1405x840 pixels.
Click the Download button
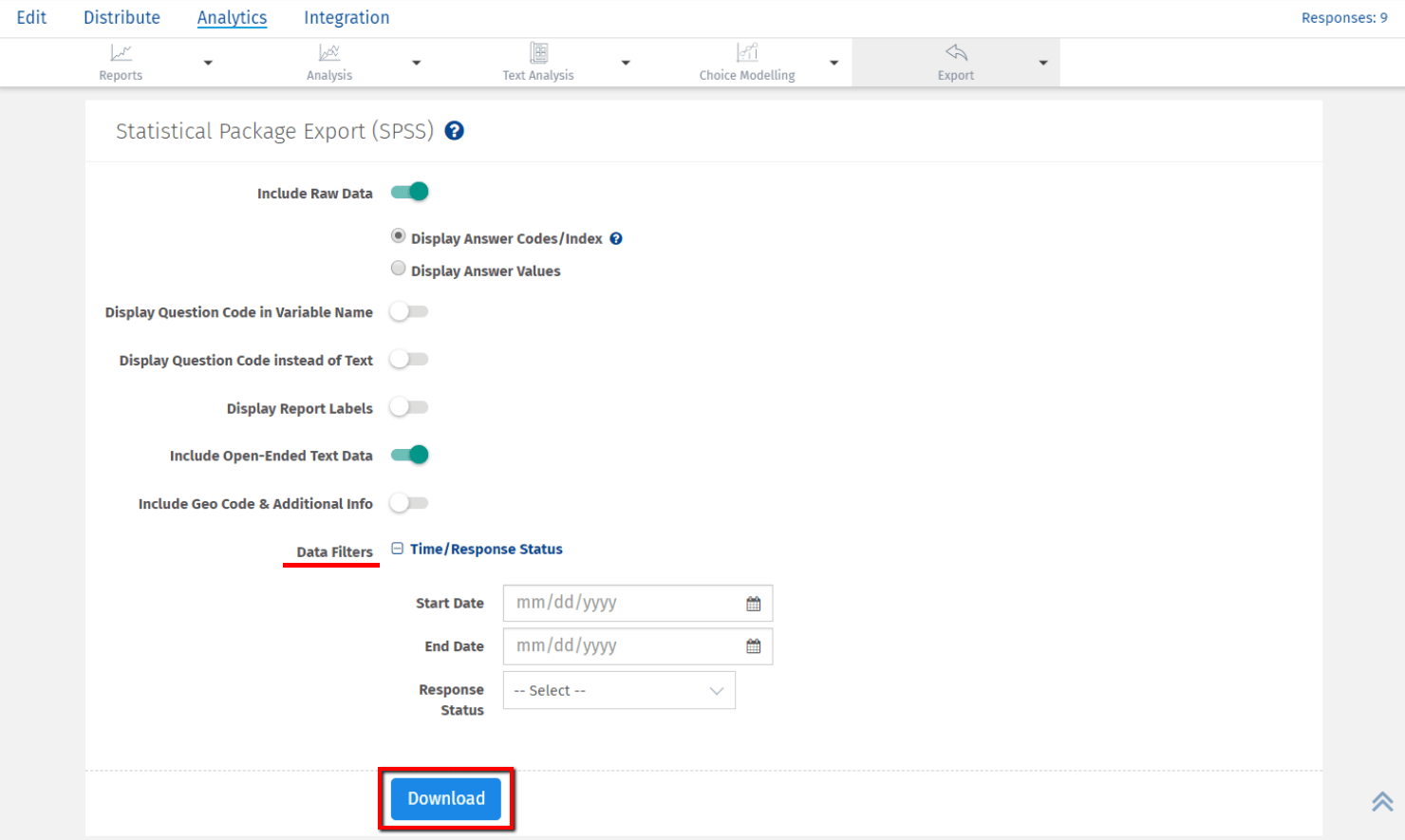446,799
